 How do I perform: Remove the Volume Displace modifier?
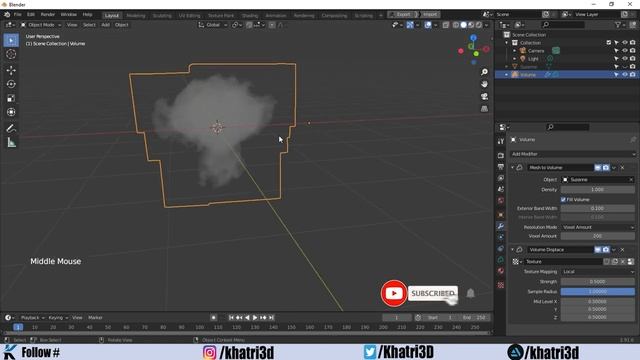coord(622,249)
